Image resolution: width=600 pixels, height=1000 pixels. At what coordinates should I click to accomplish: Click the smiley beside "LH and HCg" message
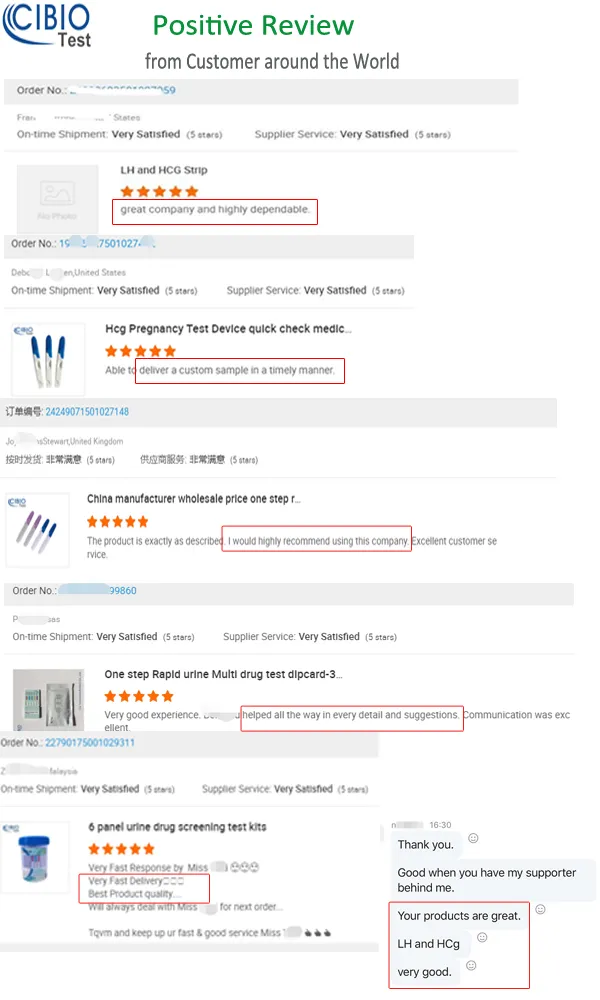(x=481, y=937)
